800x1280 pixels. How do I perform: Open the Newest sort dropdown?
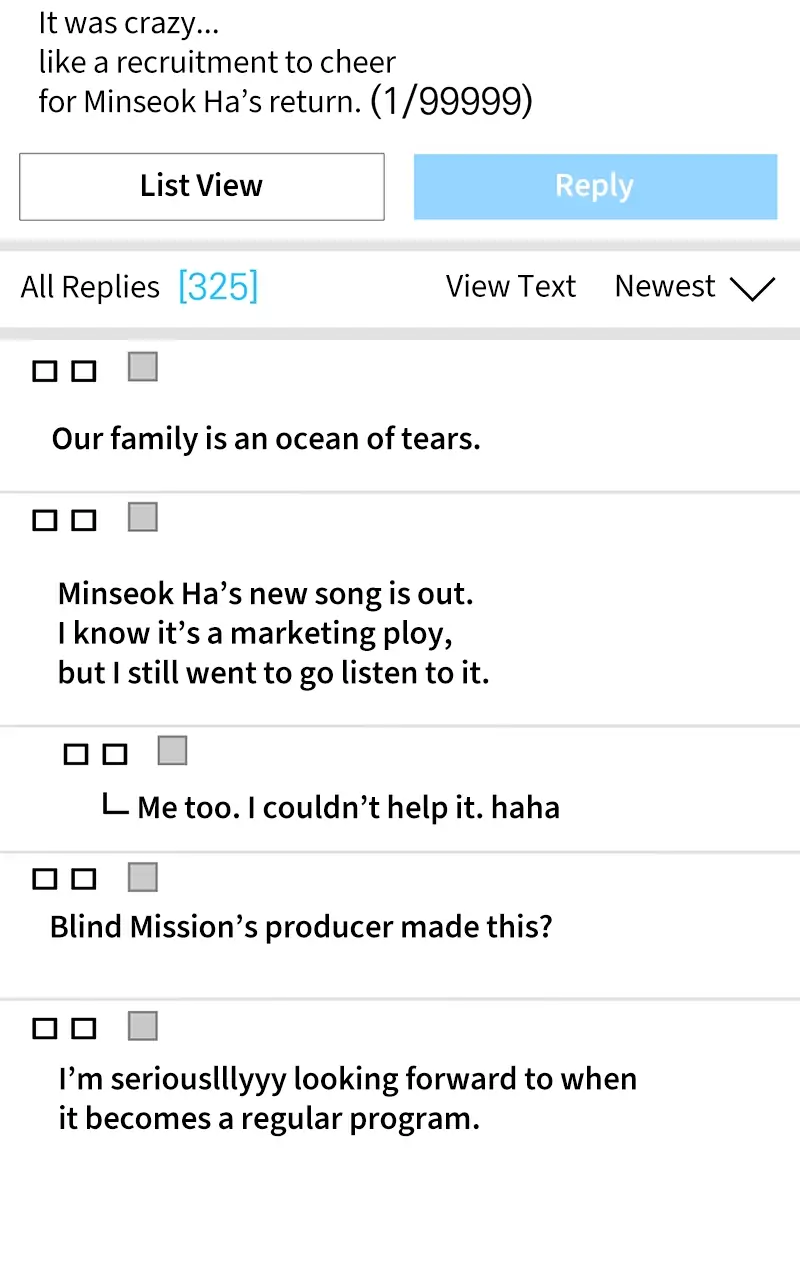click(x=666, y=287)
